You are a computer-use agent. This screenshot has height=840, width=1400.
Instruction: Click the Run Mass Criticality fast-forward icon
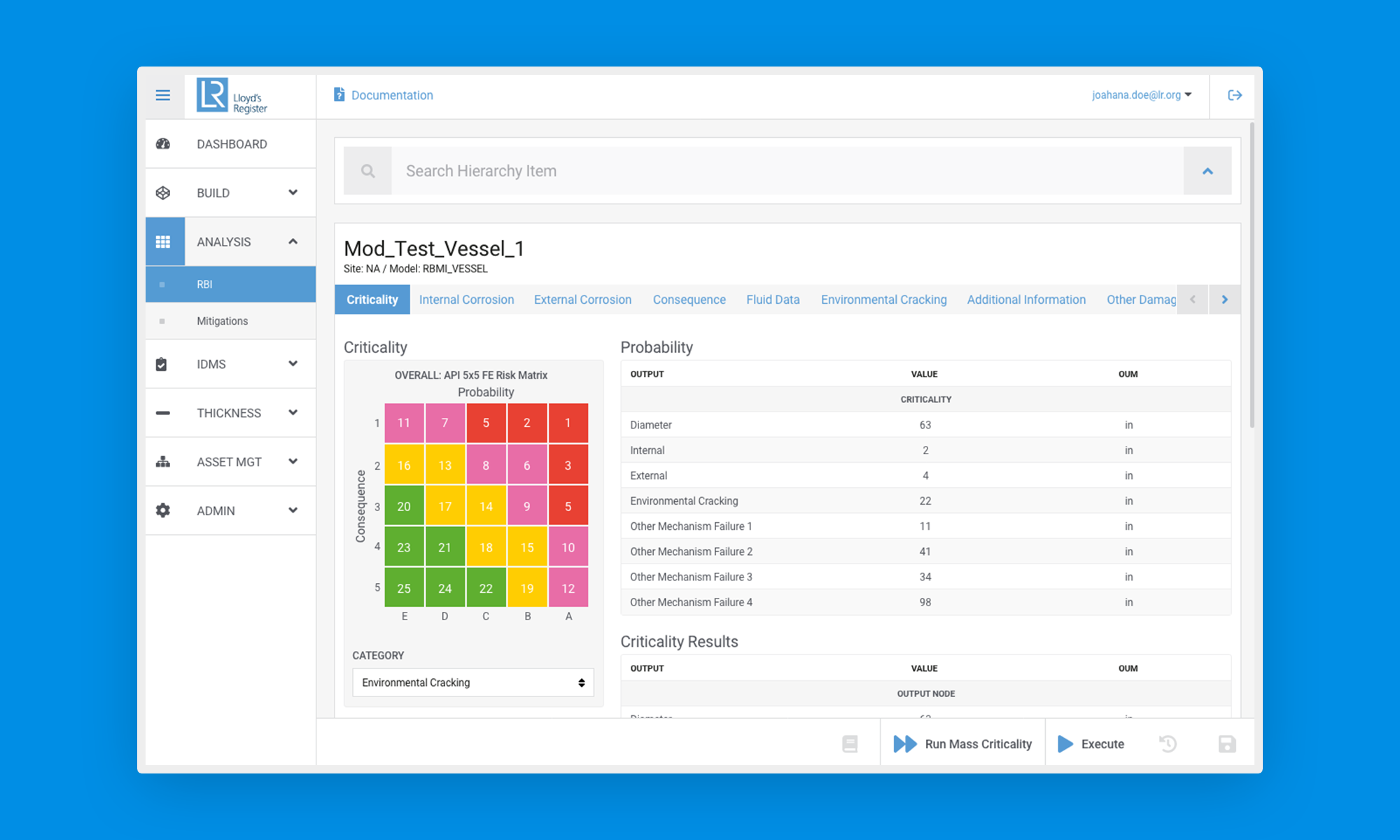pos(905,743)
